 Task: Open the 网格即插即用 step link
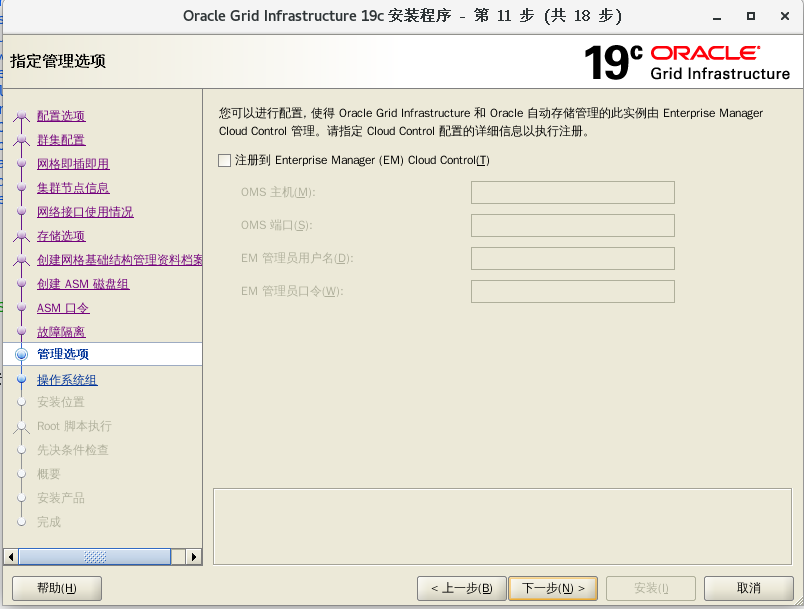point(73,164)
